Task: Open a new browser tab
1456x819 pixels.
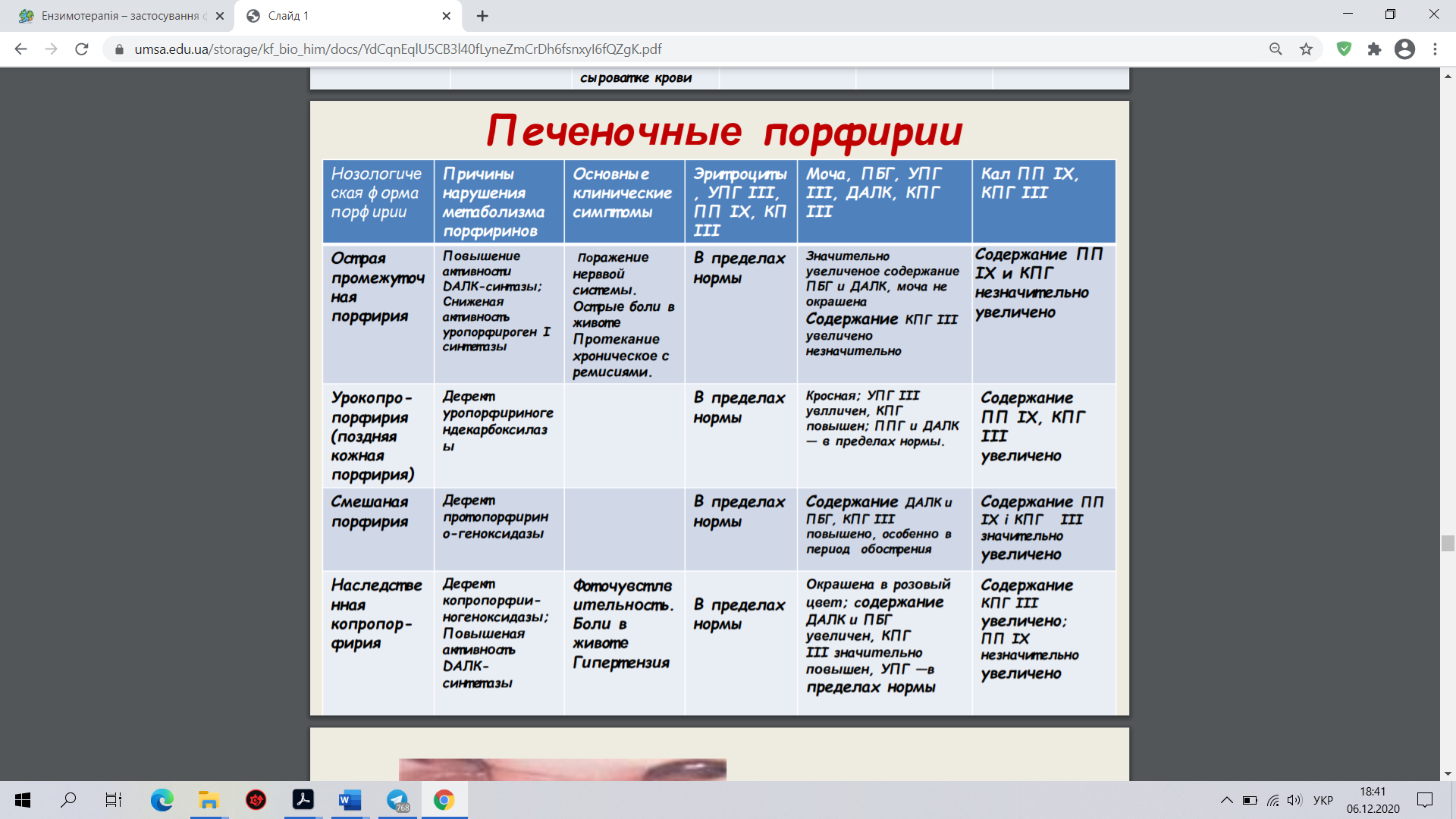Action: [482, 16]
